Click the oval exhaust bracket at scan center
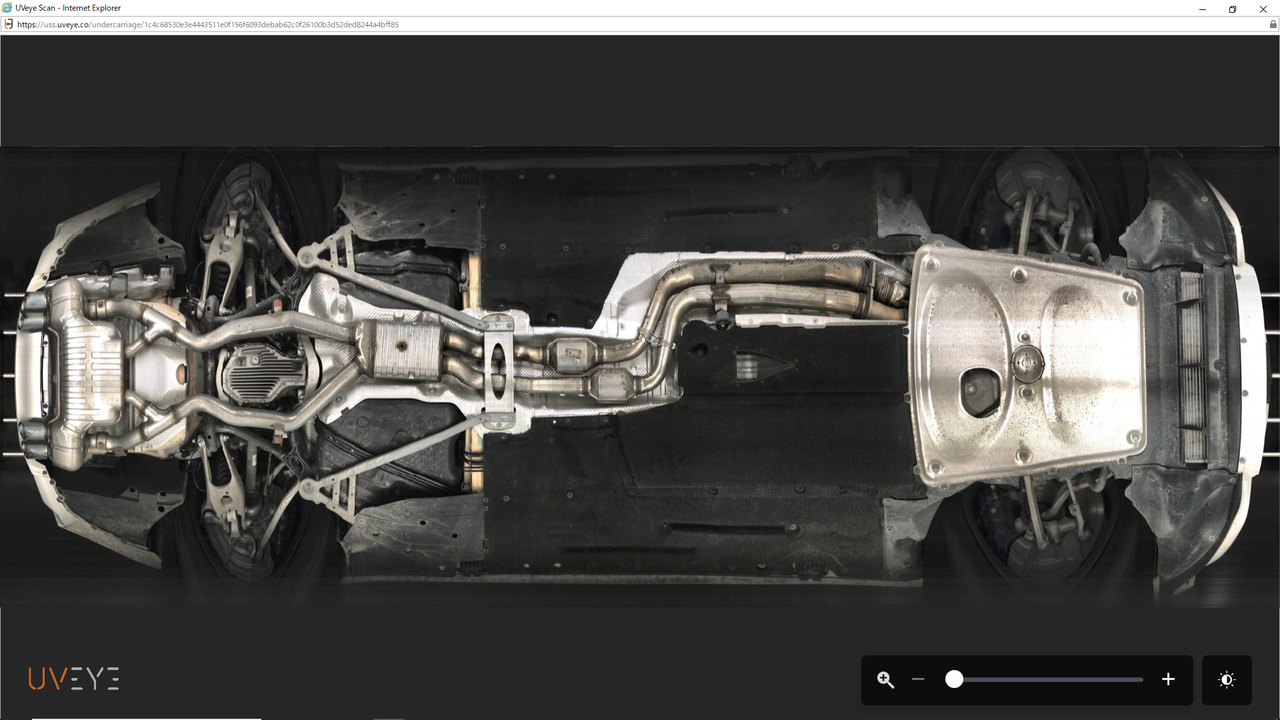This screenshot has height=720, width=1280. pos(497,369)
